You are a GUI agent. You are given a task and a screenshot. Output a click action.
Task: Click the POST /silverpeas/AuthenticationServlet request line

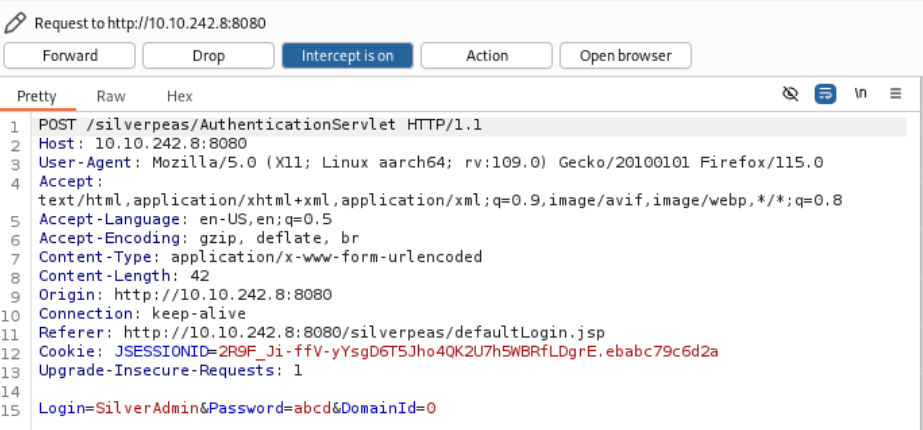pos(260,125)
